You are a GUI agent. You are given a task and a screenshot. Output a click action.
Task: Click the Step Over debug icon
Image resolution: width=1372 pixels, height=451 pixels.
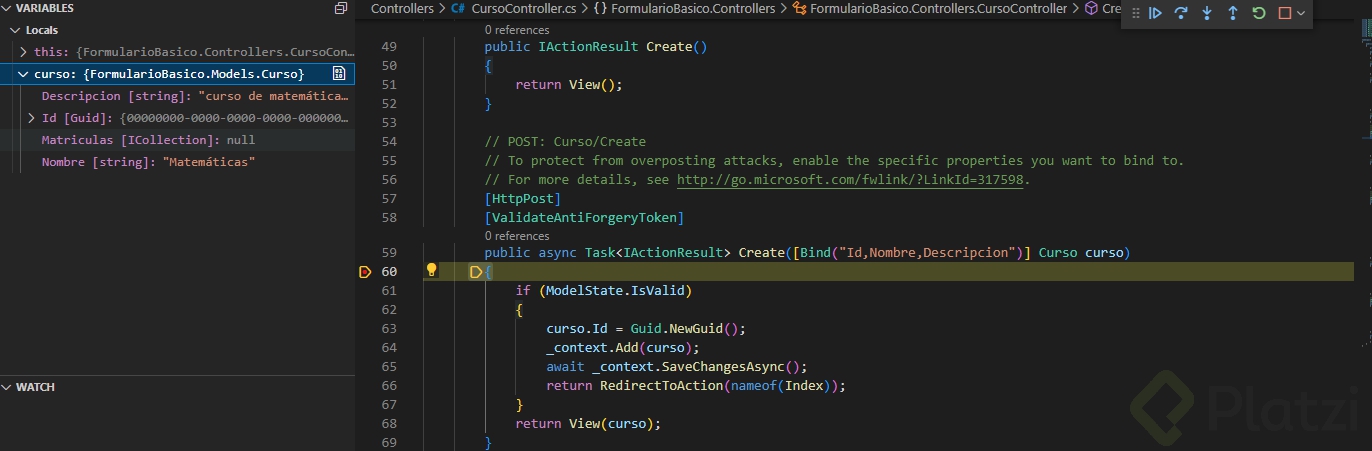click(x=1181, y=13)
